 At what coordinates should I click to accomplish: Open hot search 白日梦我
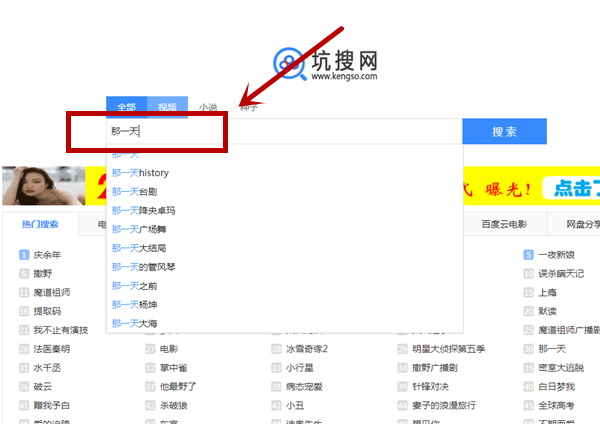point(557,386)
